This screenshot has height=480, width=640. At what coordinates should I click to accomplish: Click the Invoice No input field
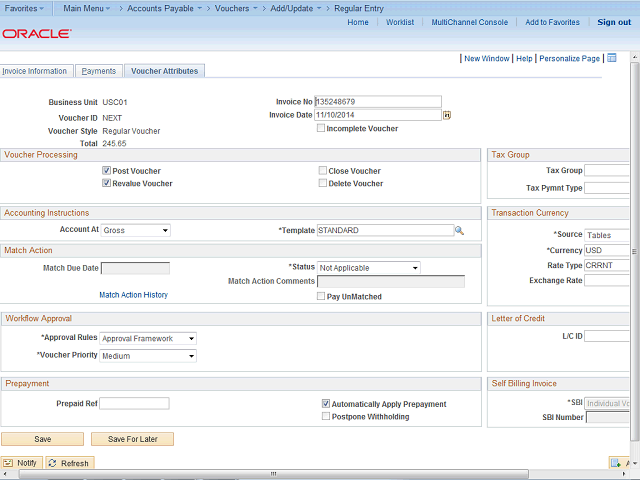[378, 102]
